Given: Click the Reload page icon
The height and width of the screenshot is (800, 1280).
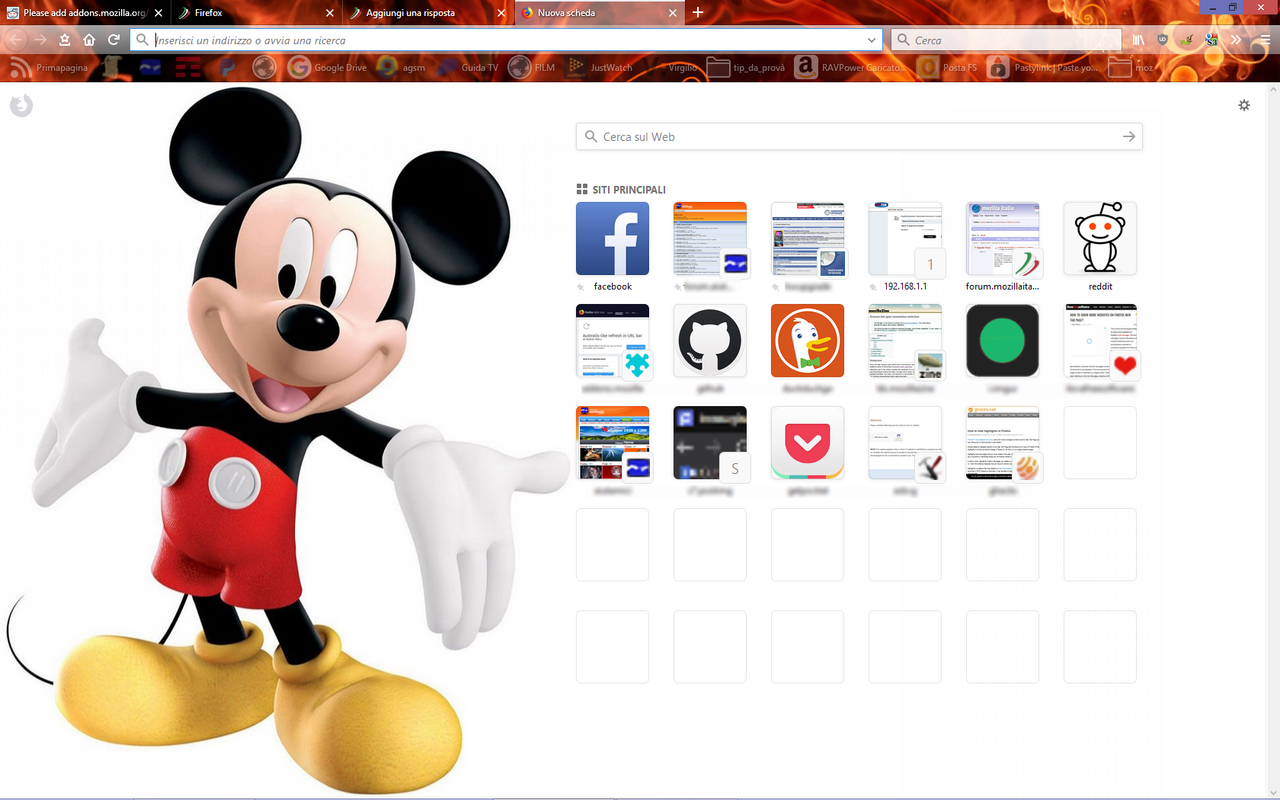Looking at the screenshot, I should (113, 40).
